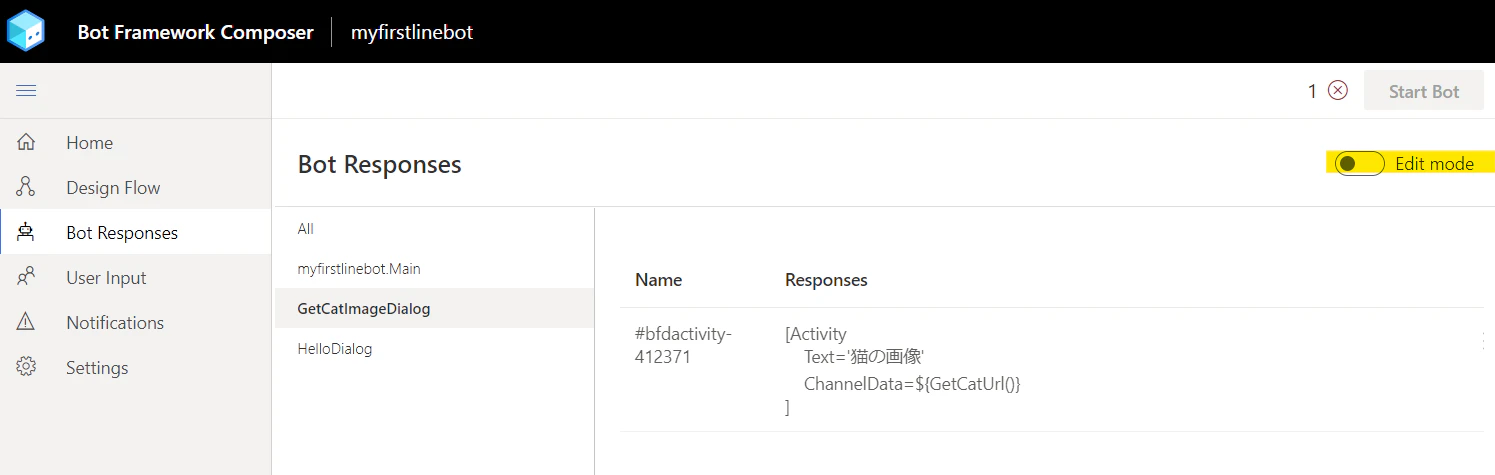Go to Home in the sidebar
Viewport: 1495px width, 475px height.
pyautogui.click(x=136, y=142)
